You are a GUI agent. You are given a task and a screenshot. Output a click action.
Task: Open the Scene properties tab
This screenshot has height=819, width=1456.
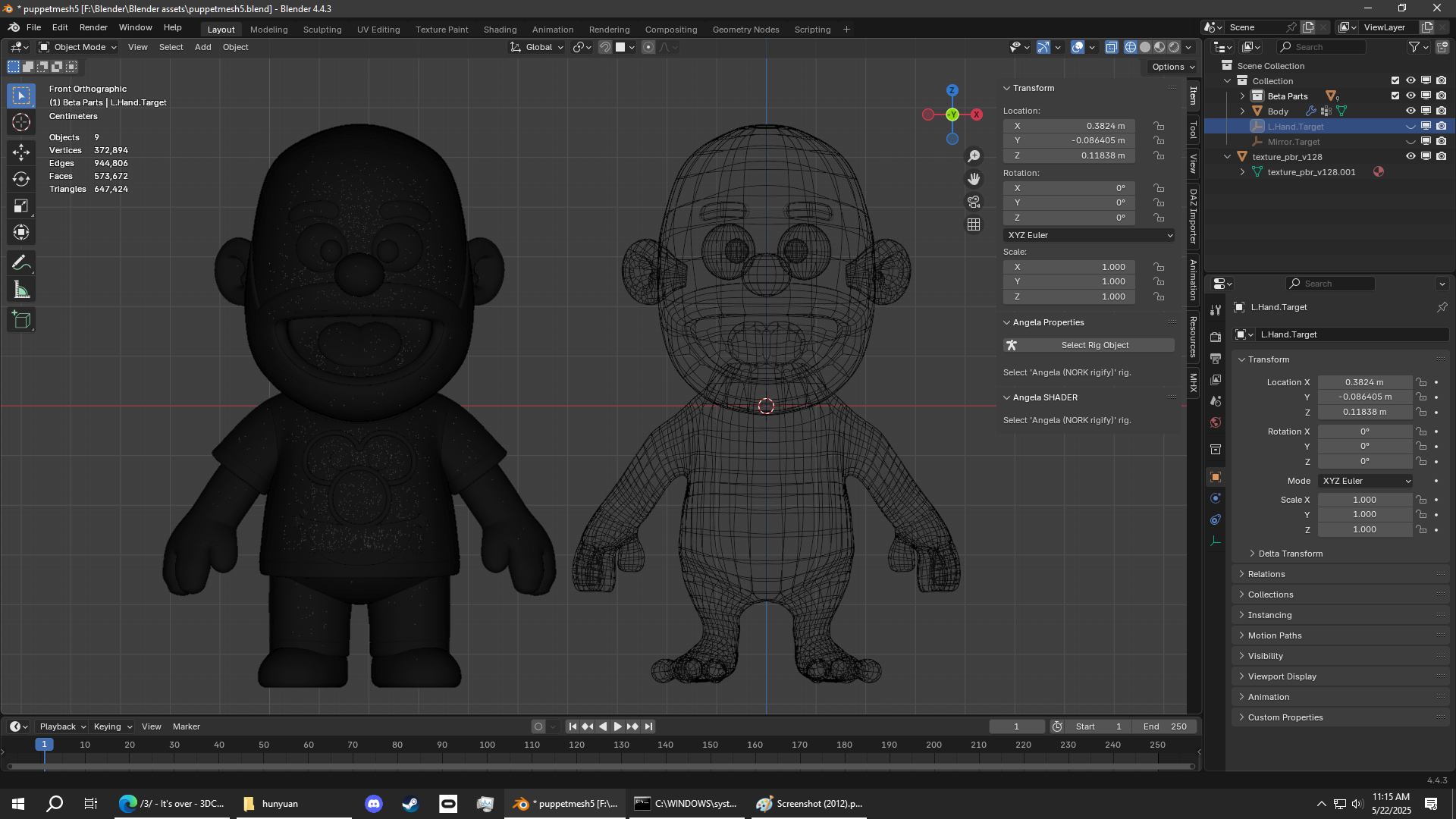[x=1216, y=400]
